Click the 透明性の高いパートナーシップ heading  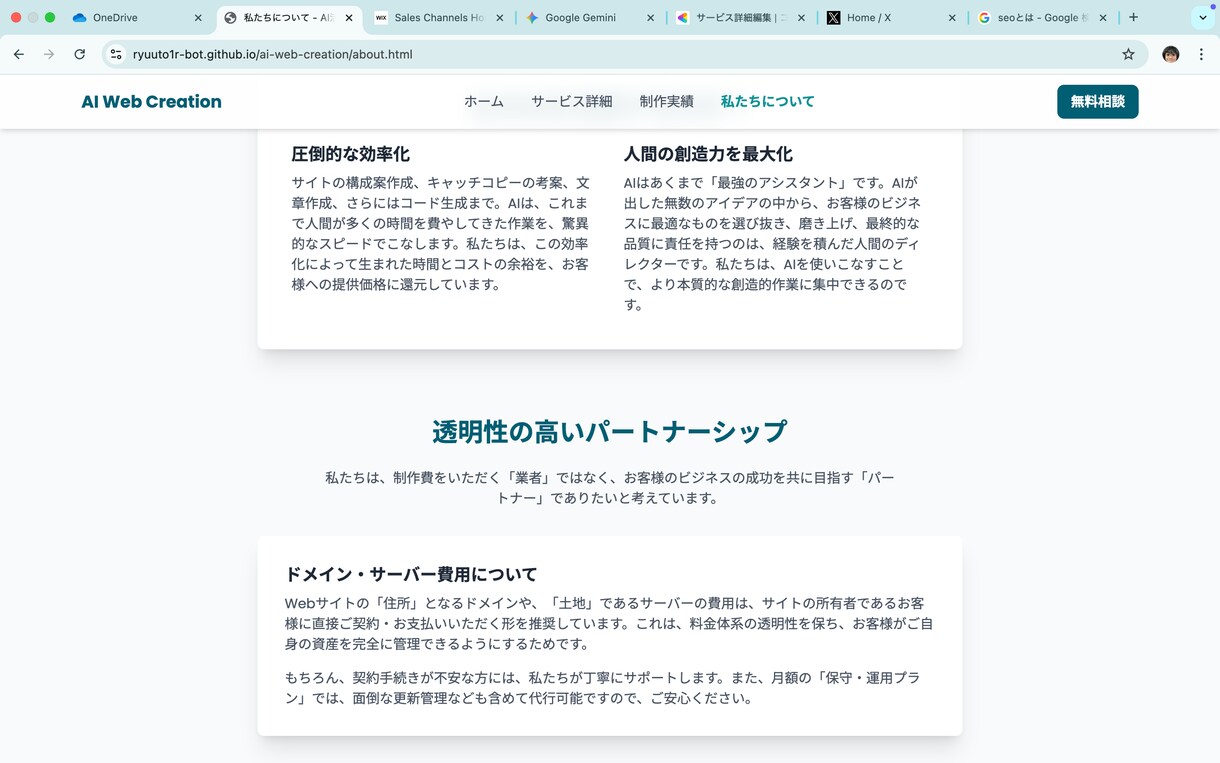(610, 431)
